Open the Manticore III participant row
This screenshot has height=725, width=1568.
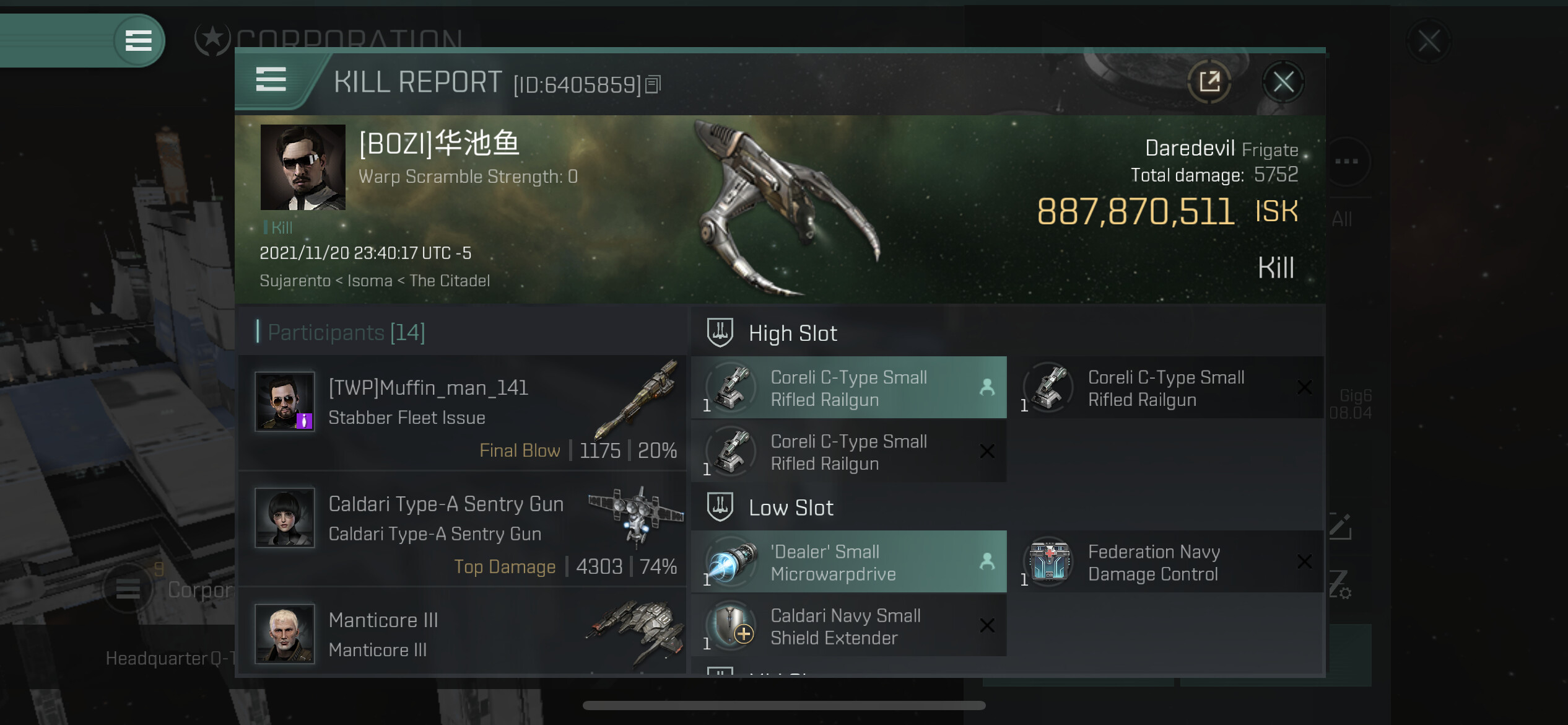point(462,632)
